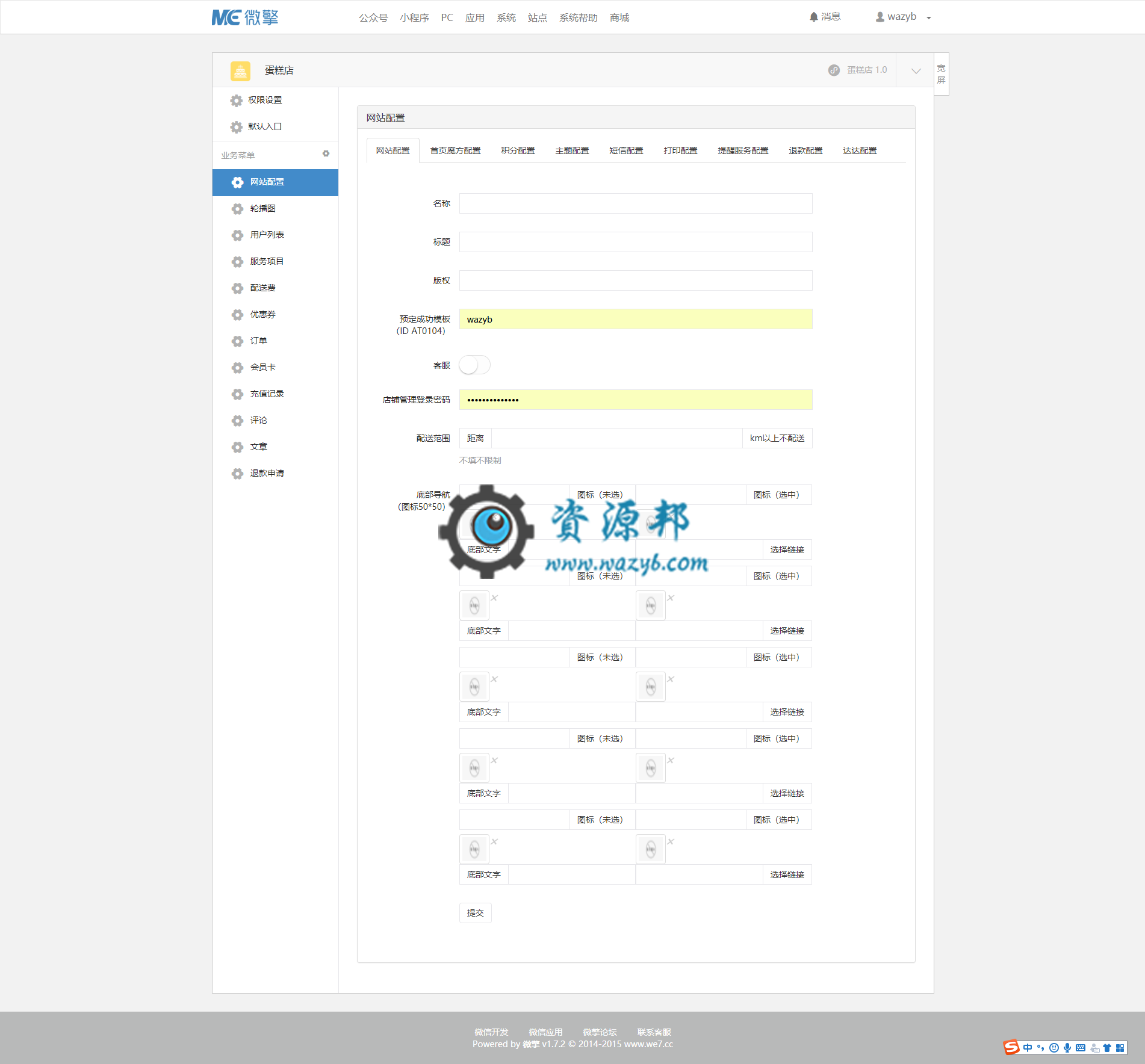Click the 提交 submit button
This screenshot has width=1145, height=1064.
click(475, 913)
